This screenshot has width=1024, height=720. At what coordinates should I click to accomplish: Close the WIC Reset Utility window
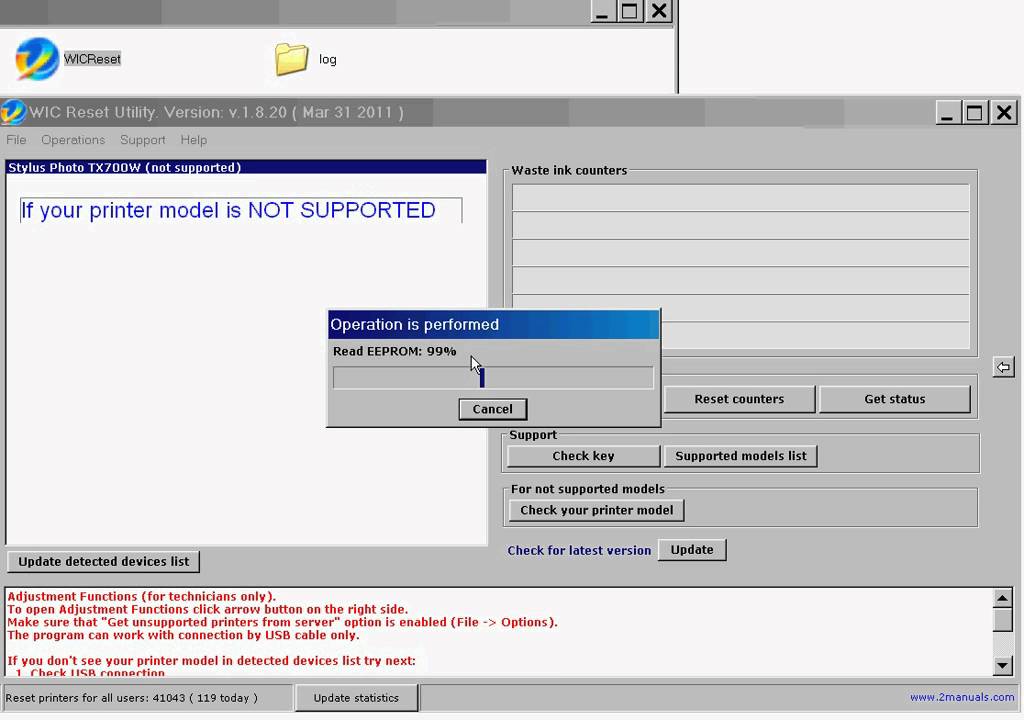coord(1004,113)
